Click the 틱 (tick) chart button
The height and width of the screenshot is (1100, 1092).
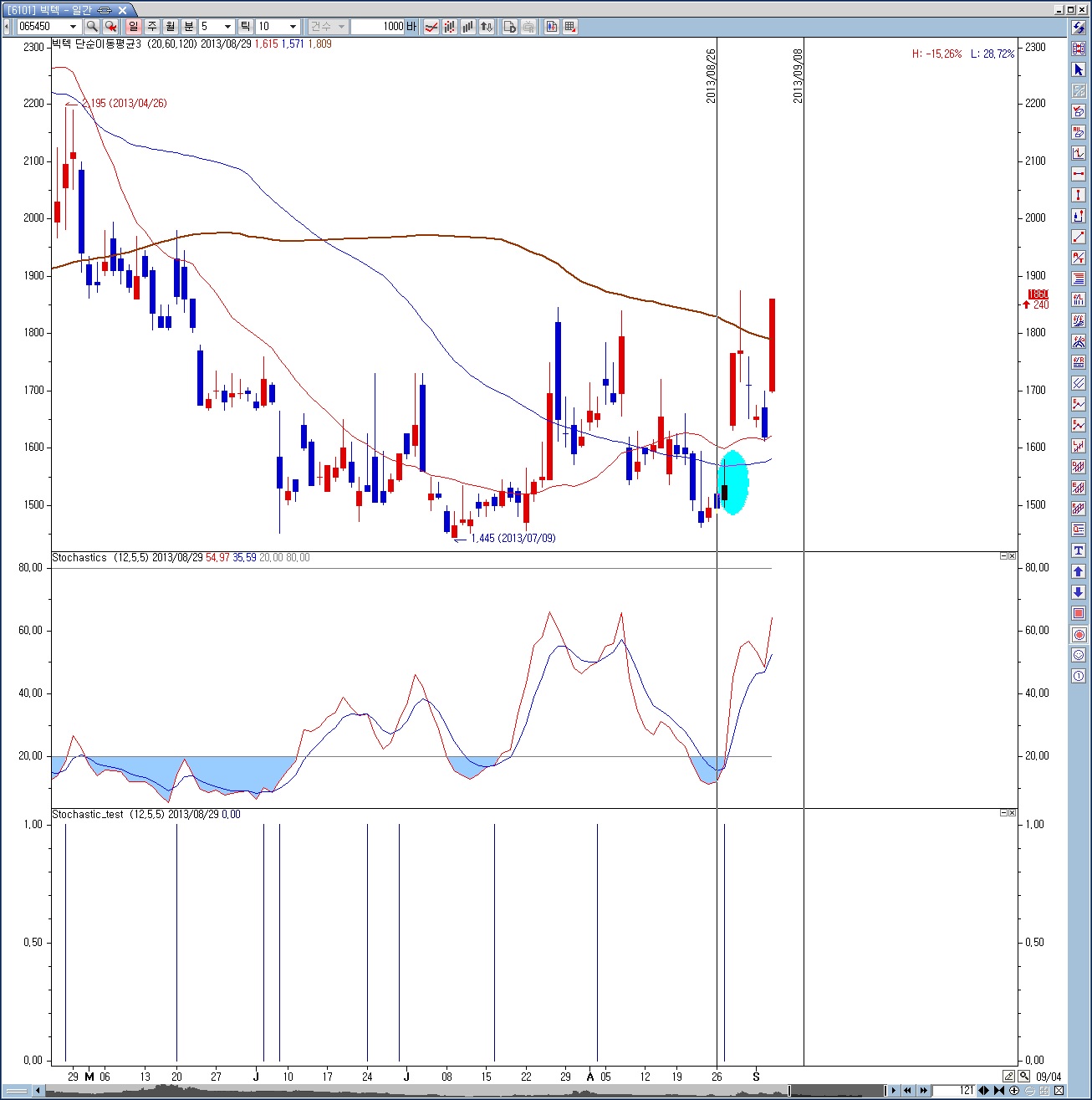246,27
